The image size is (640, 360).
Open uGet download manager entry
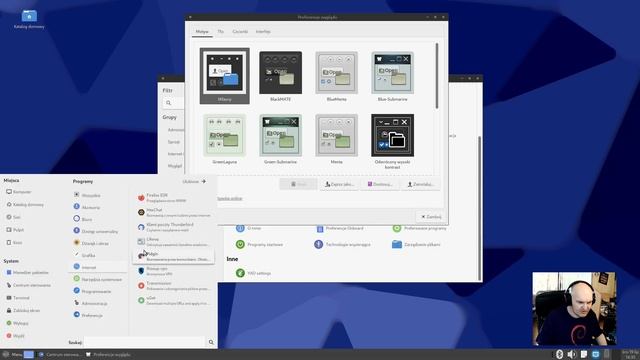[x=173, y=300]
